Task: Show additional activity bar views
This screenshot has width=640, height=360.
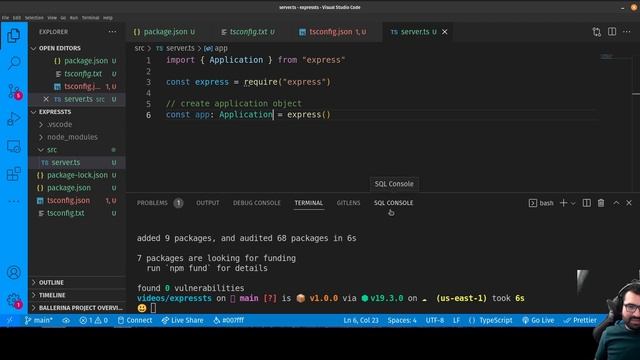Action: [13, 201]
